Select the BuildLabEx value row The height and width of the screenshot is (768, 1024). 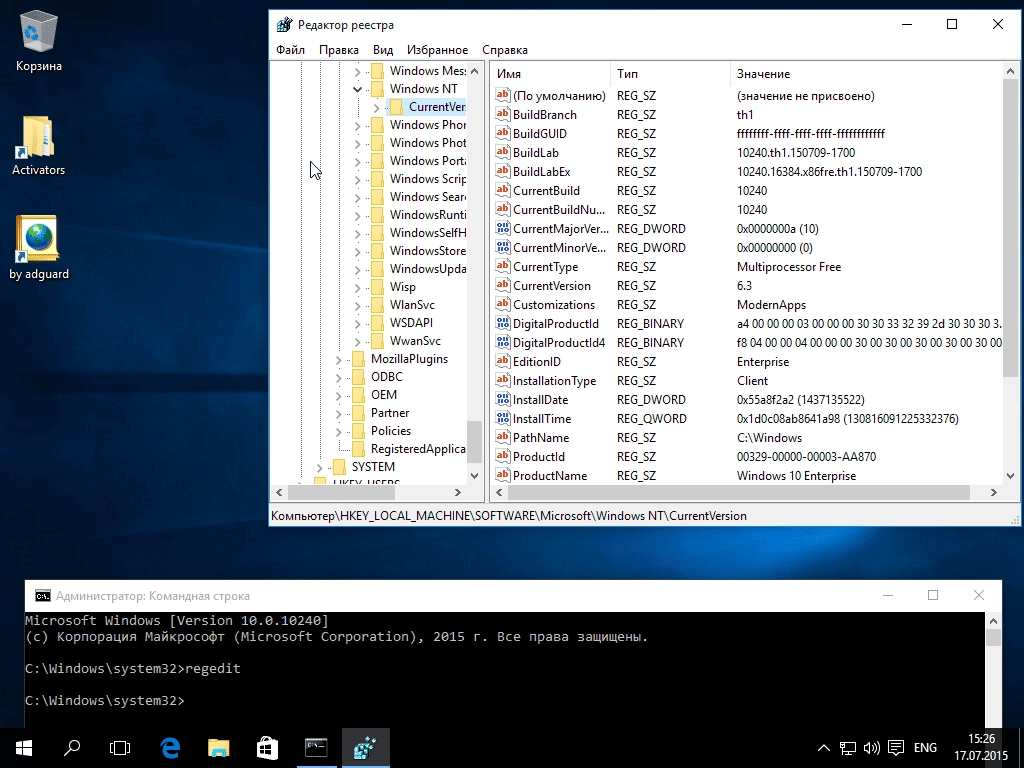coord(746,172)
